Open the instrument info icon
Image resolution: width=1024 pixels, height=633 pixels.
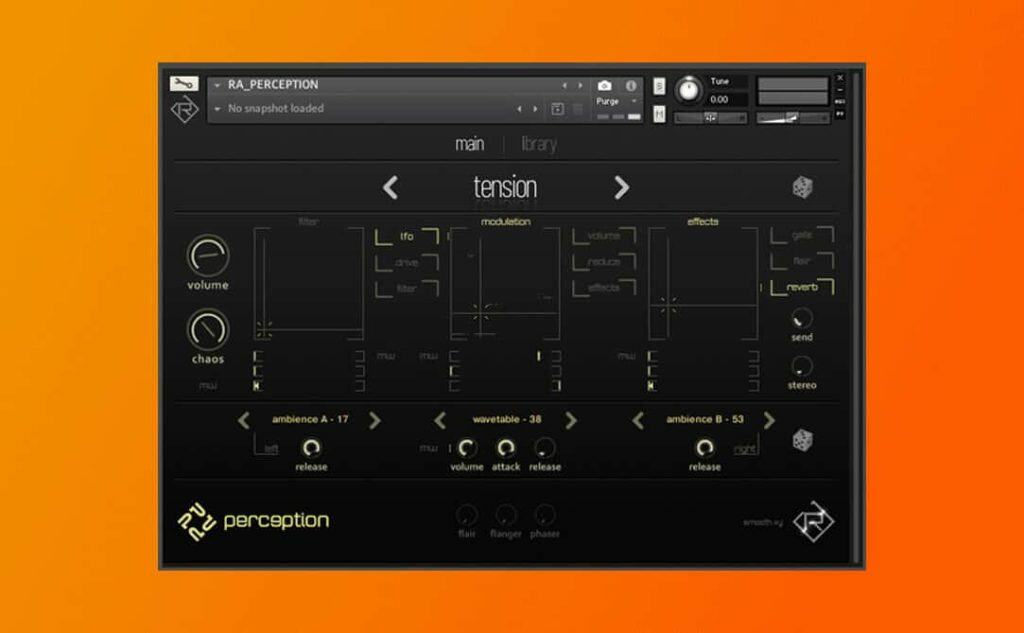[631, 86]
